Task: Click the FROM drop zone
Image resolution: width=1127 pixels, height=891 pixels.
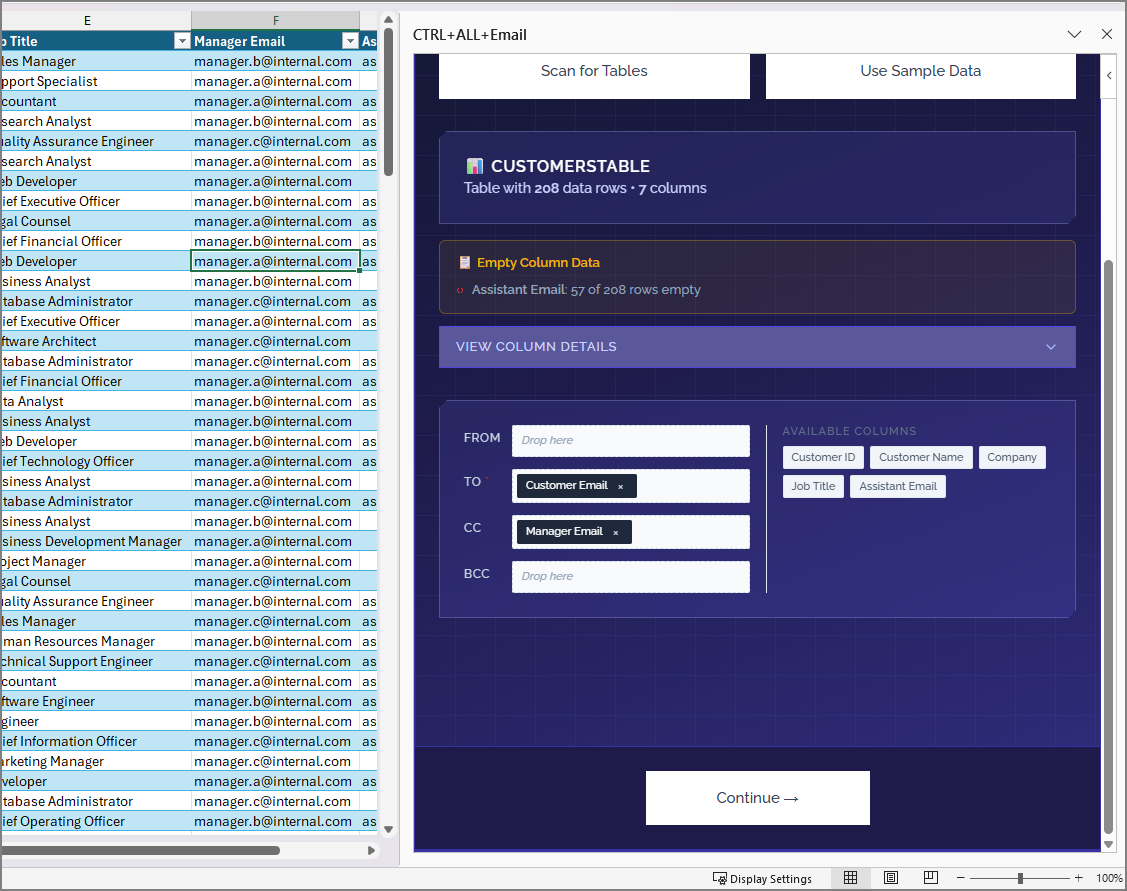Action: [630, 440]
